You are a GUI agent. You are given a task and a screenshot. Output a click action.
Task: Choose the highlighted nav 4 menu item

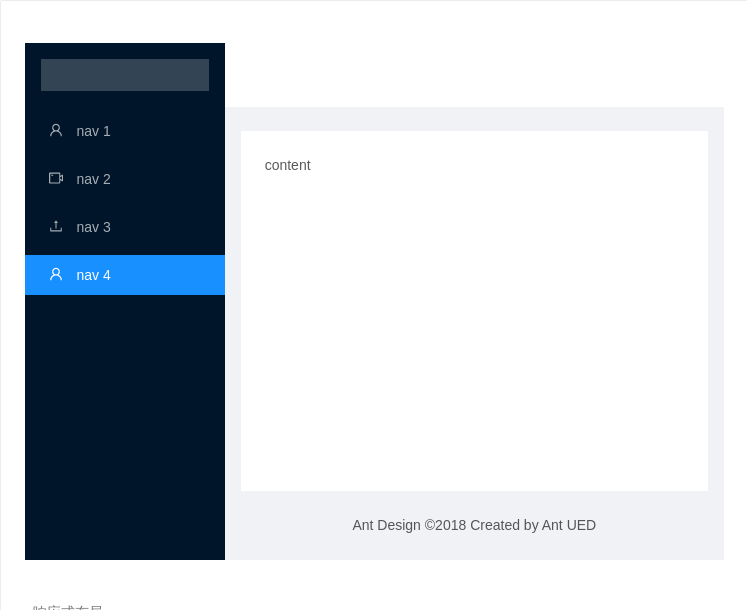[x=125, y=275]
